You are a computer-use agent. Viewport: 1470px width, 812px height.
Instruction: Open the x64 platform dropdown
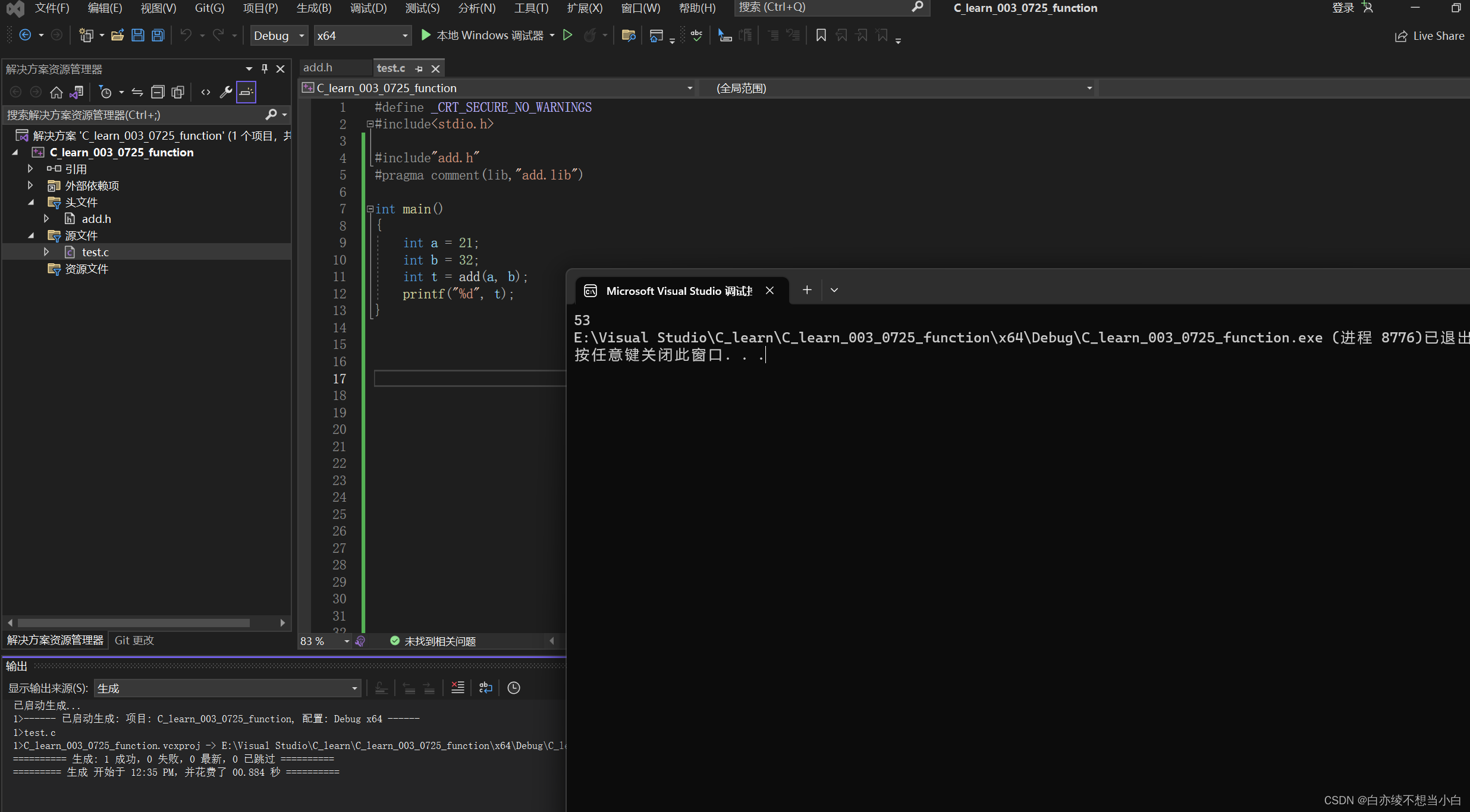pos(362,36)
